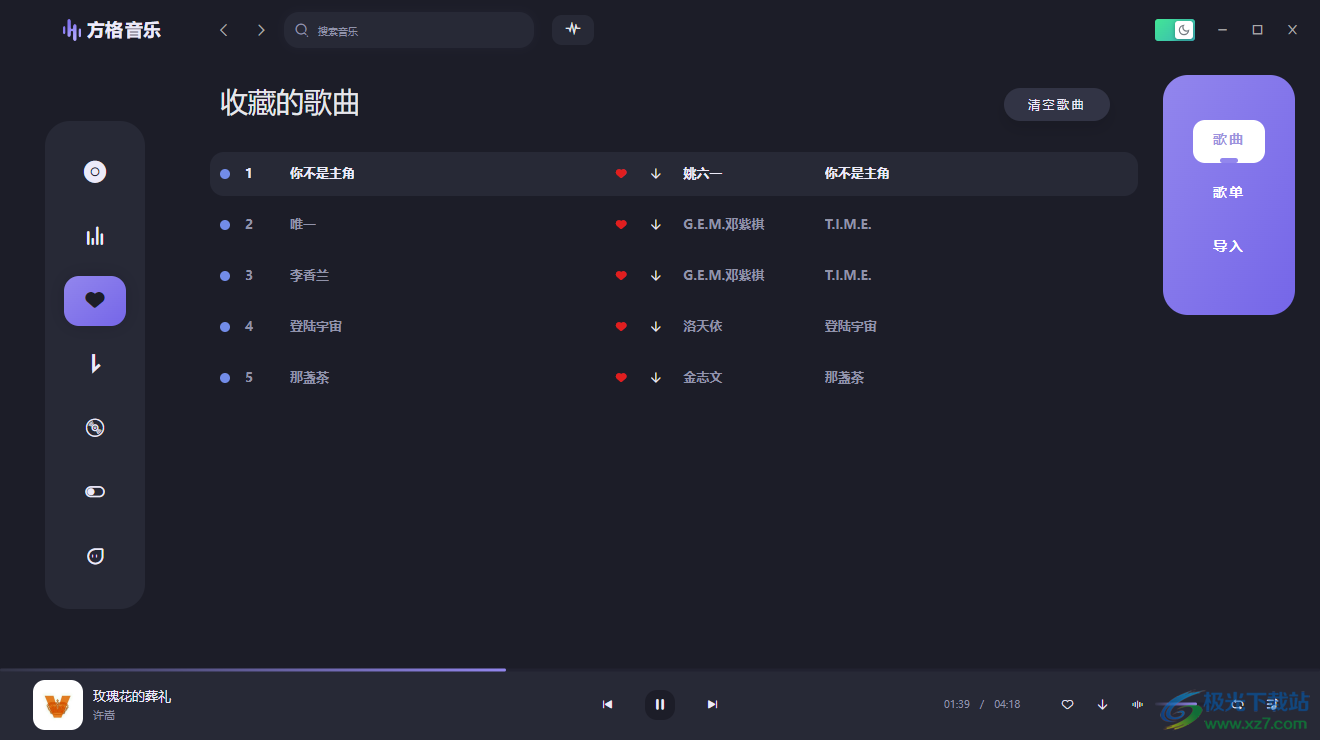Open the CD playback page in sidebar
This screenshot has width=1320, height=740.
coord(94,427)
